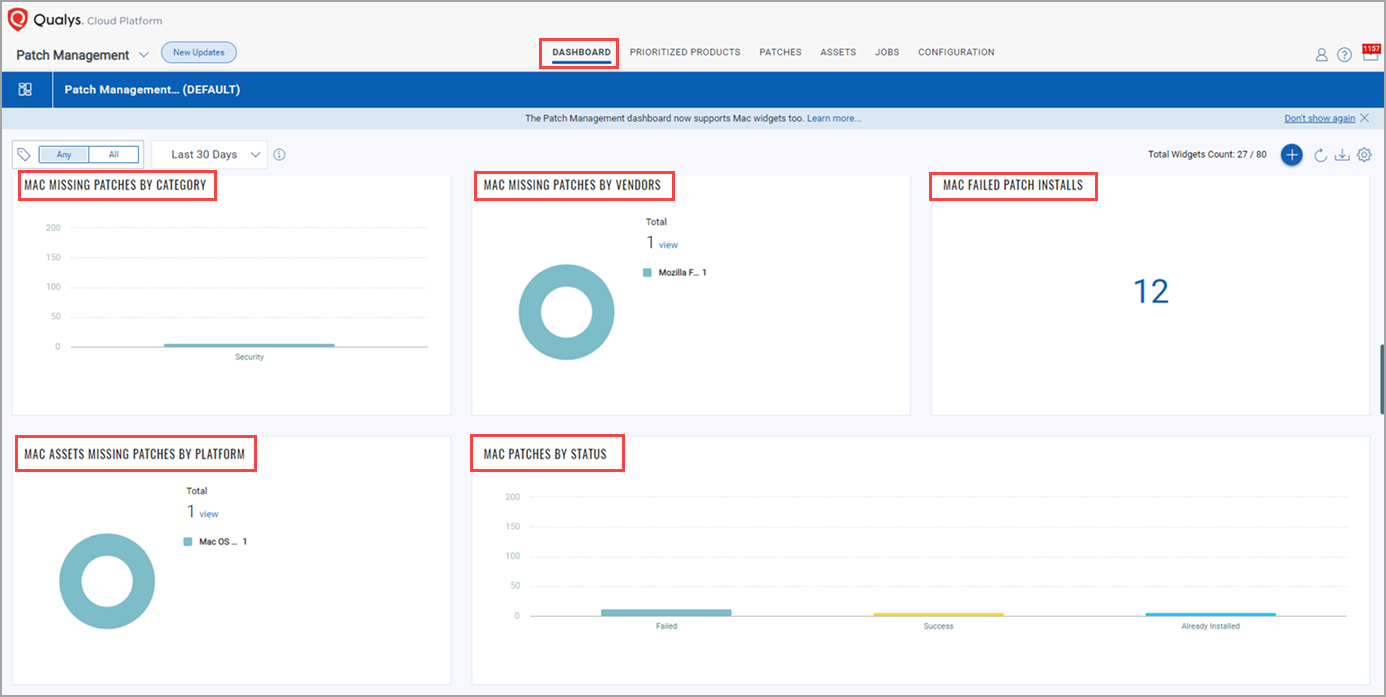Refresh the dashboard widgets

[x=1320, y=155]
